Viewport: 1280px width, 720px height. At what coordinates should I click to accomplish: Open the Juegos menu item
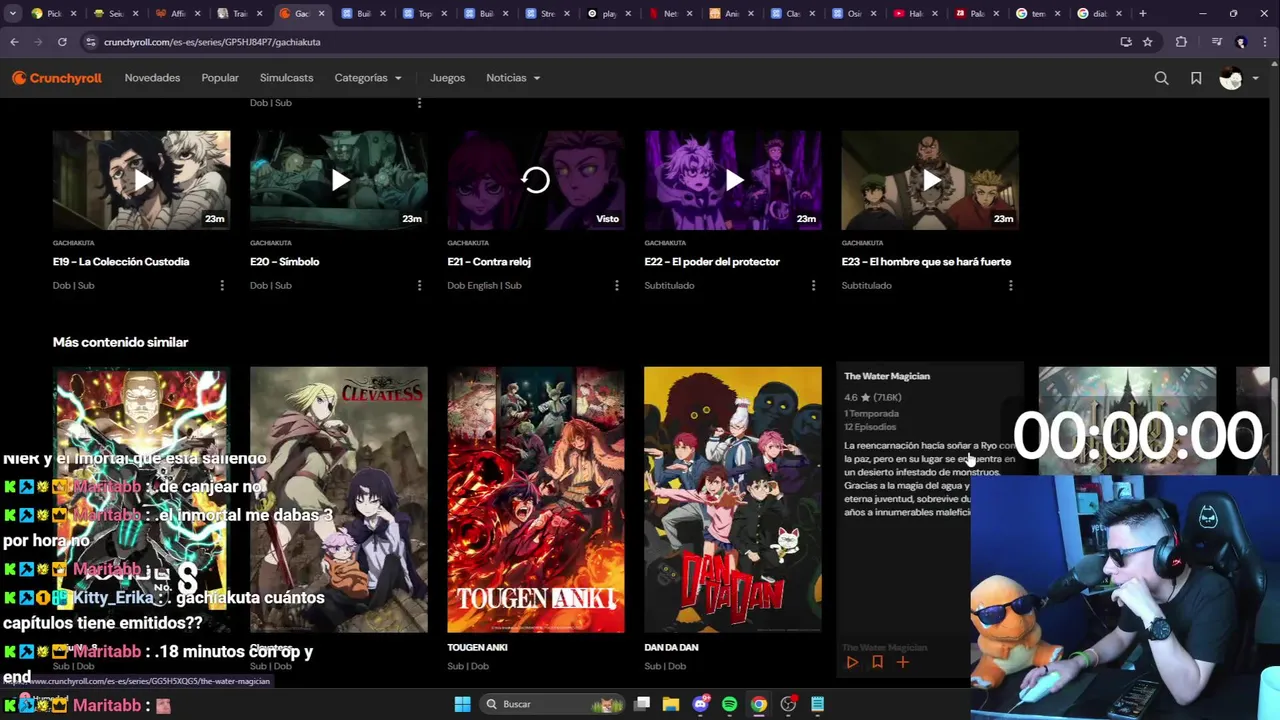[x=447, y=78]
